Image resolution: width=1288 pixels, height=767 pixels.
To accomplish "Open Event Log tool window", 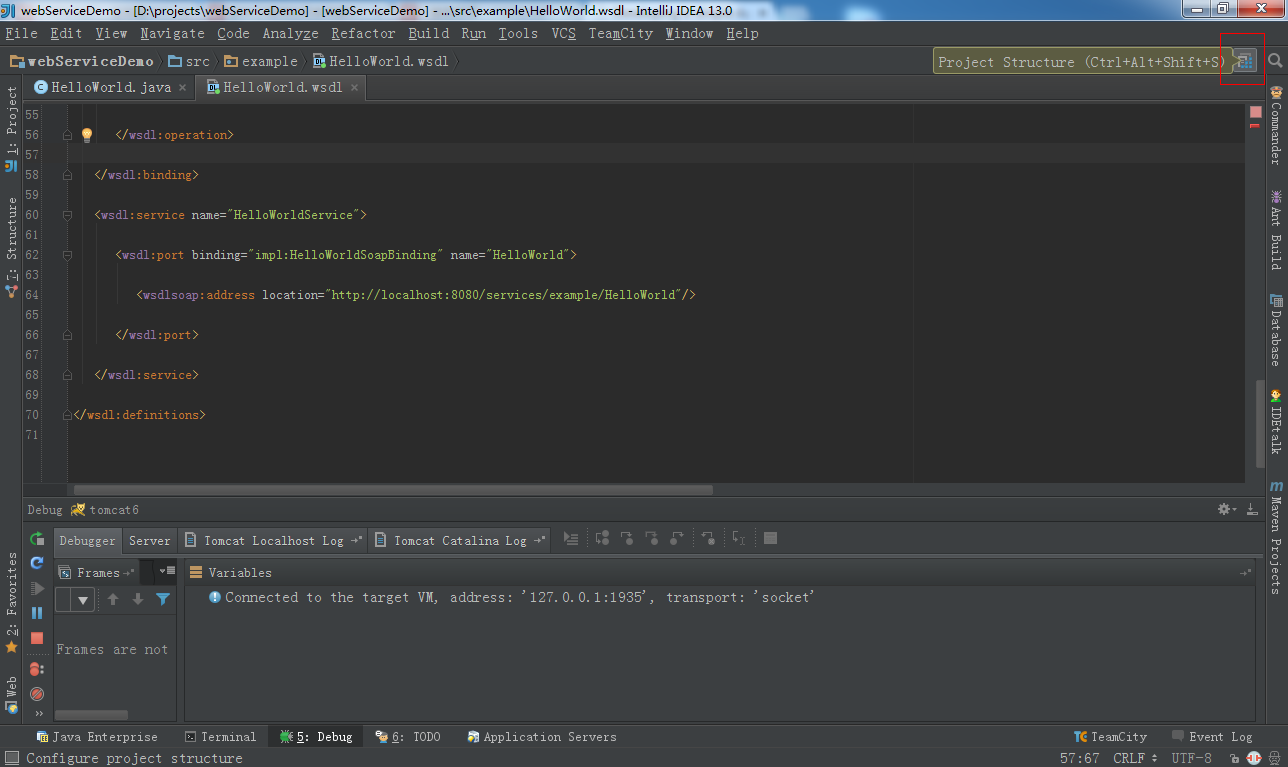I will [1210, 737].
